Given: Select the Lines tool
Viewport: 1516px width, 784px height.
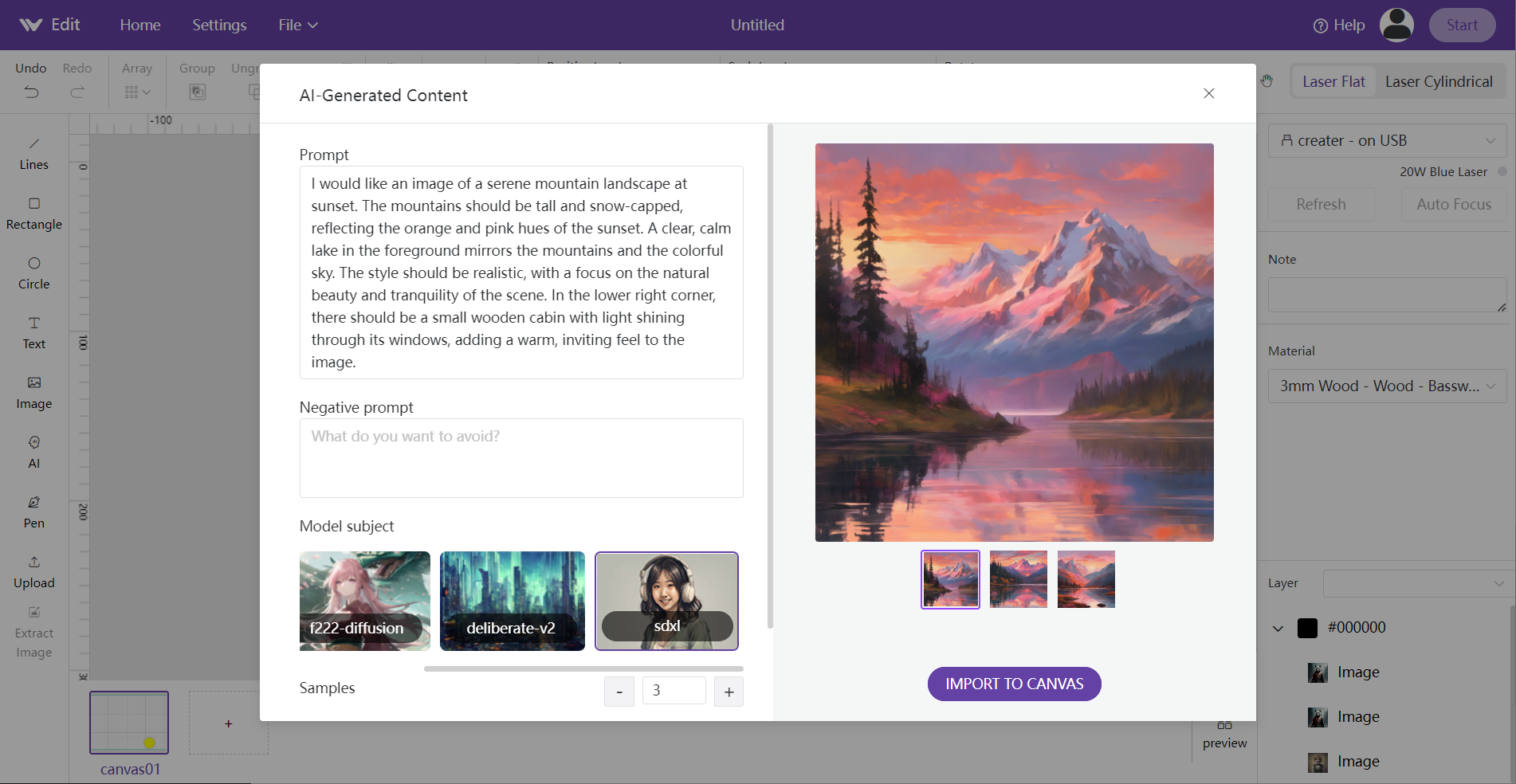Looking at the screenshot, I should pos(33,153).
